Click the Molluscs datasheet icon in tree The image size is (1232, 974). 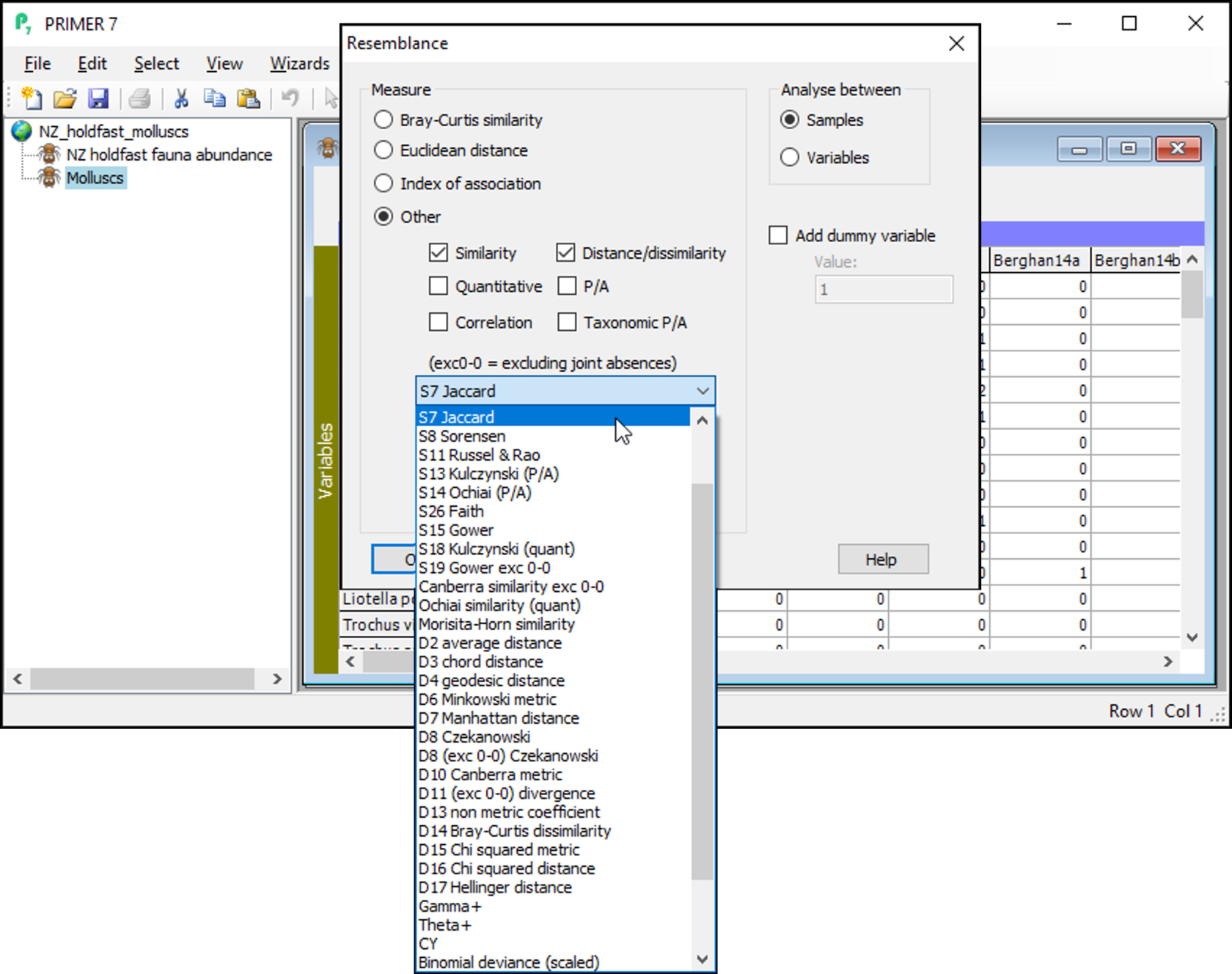point(49,177)
